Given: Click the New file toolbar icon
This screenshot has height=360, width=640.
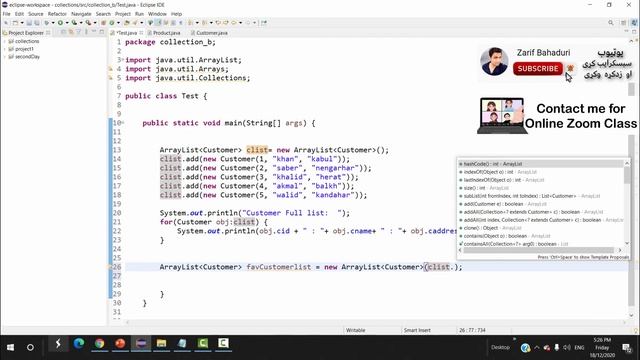Looking at the screenshot, I should click(15, 23).
